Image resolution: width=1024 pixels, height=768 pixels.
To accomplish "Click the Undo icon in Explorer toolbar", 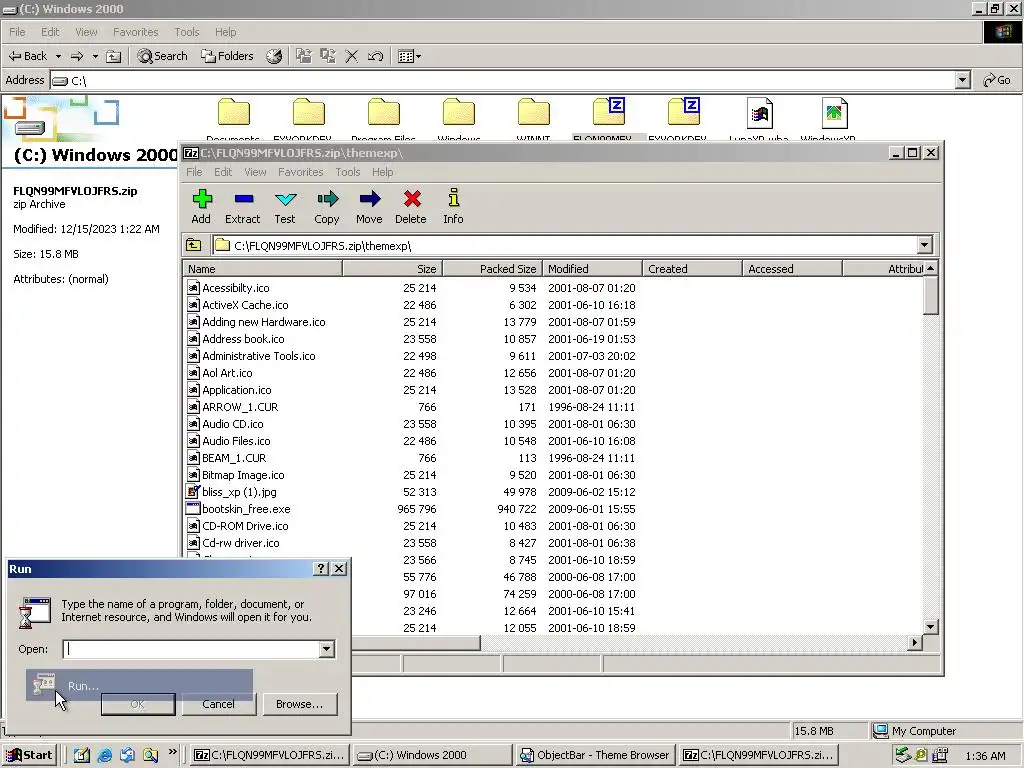I will 375,56.
